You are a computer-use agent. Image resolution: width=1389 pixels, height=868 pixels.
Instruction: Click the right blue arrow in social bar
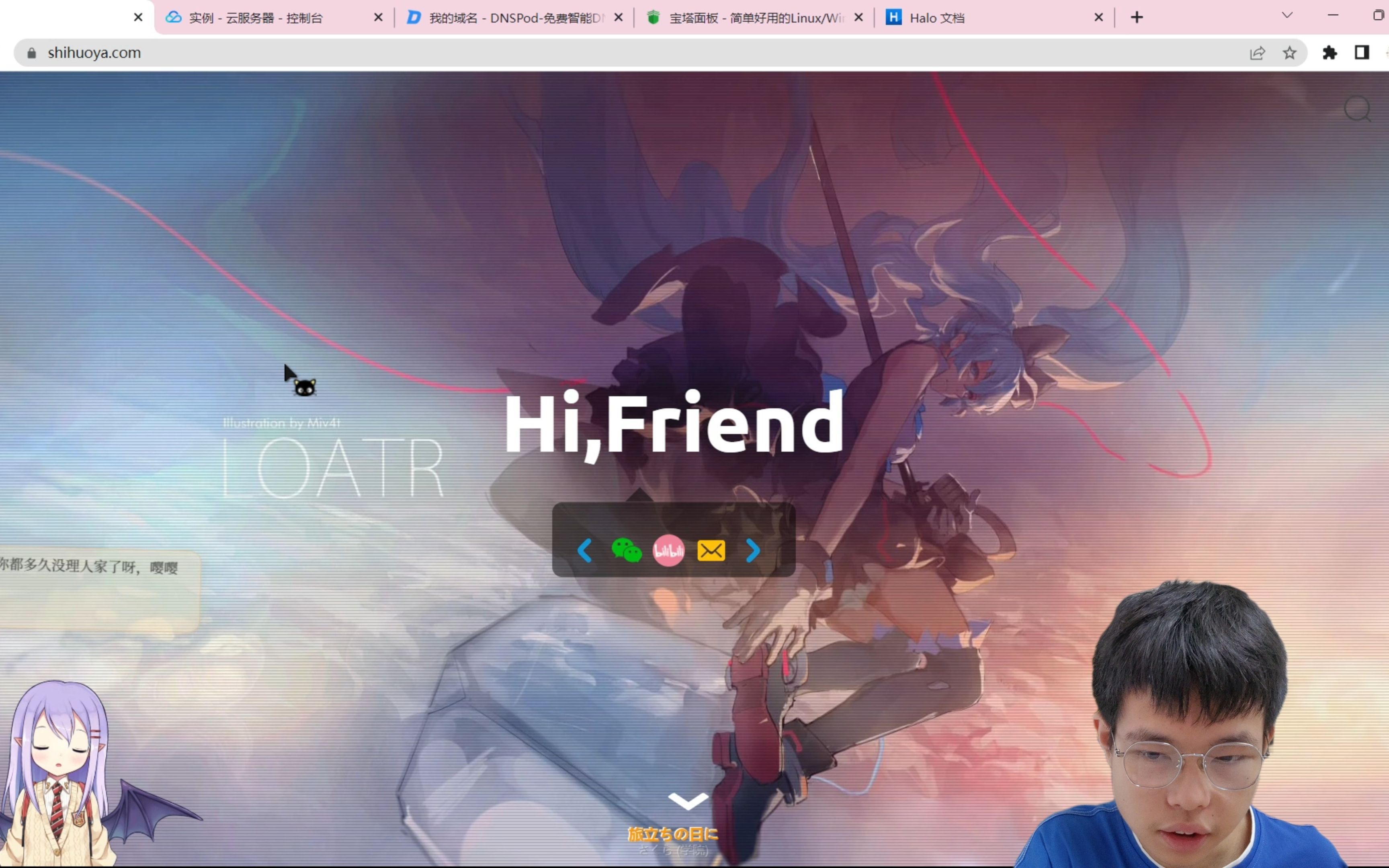[753, 551]
